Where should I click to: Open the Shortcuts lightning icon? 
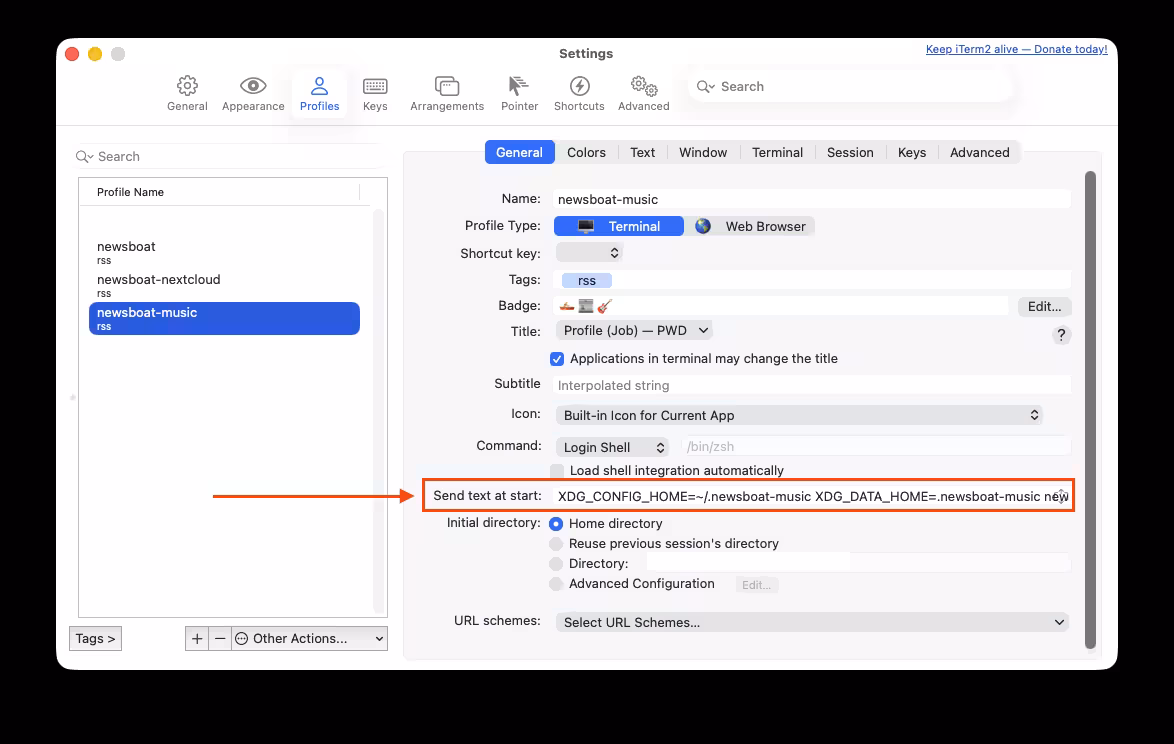[579, 87]
